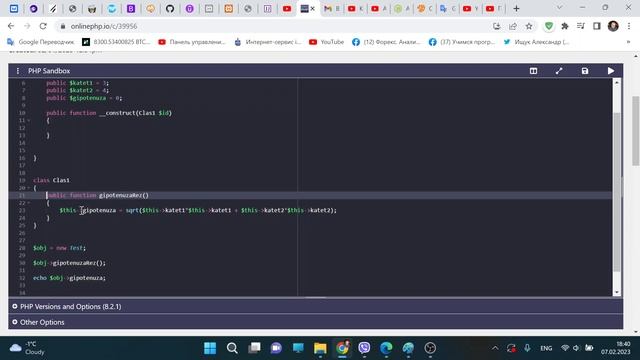Collapse code fold arrow at line 20
Viewport: 640px width, 360px height.
[29, 188]
